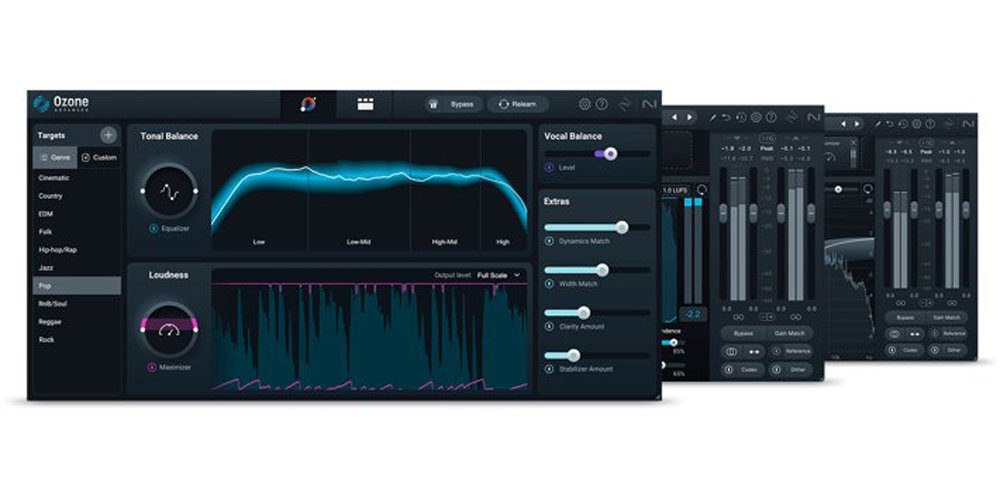Image resolution: width=1000 pixels, height=500 pixels.
Task: Choose Jazz from the genre list
Action: [x=46, y=268]
